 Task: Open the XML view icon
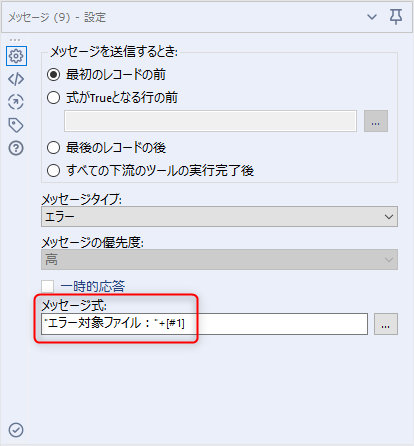point(16,79)
